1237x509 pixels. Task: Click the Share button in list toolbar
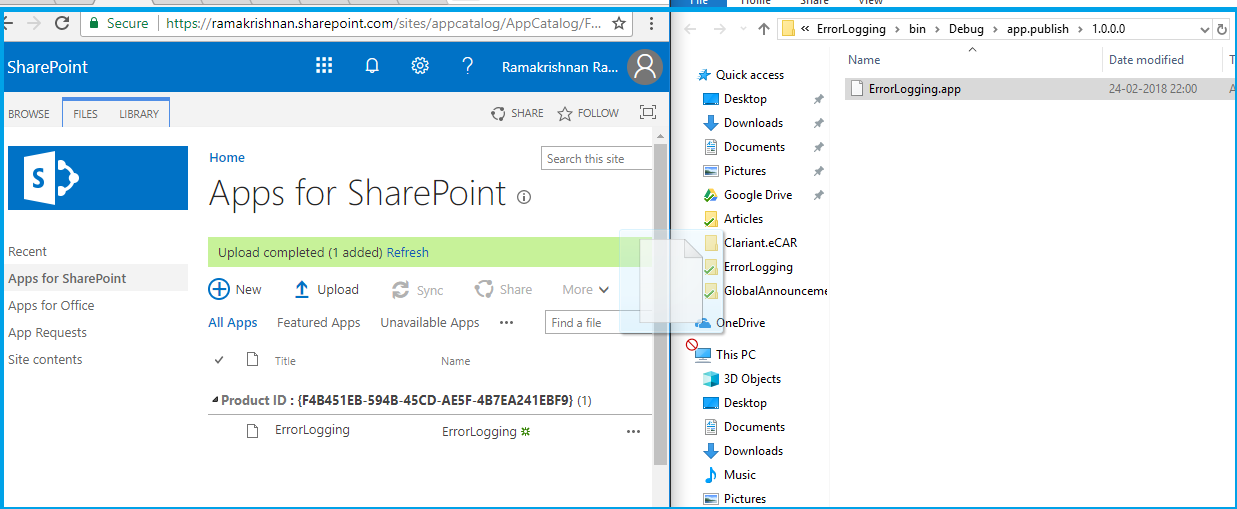coord(503,289)
